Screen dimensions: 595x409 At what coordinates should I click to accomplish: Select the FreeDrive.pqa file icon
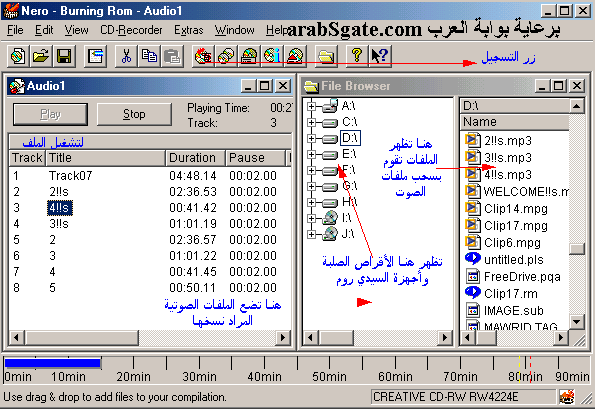click(x=472, y=277)
